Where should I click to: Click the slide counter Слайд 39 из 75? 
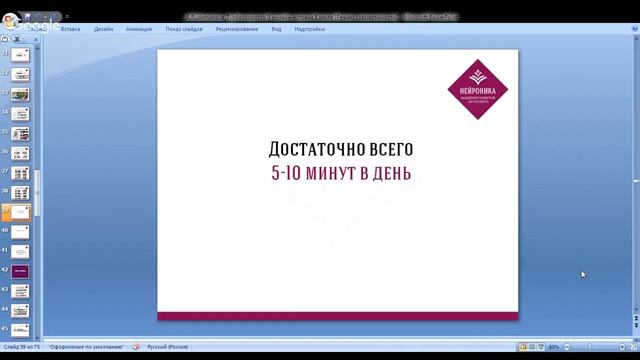click(22, 347)
